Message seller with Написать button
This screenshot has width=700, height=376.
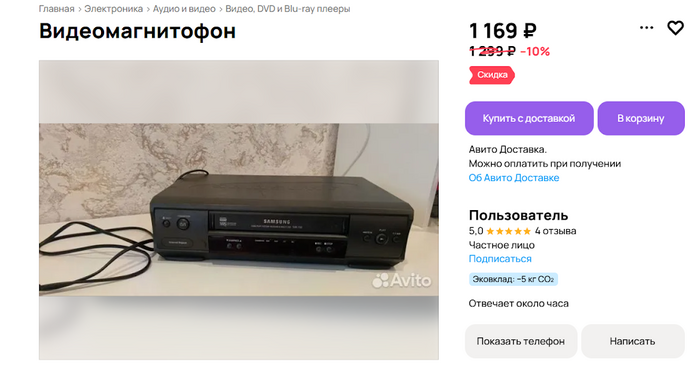[633, 341]
